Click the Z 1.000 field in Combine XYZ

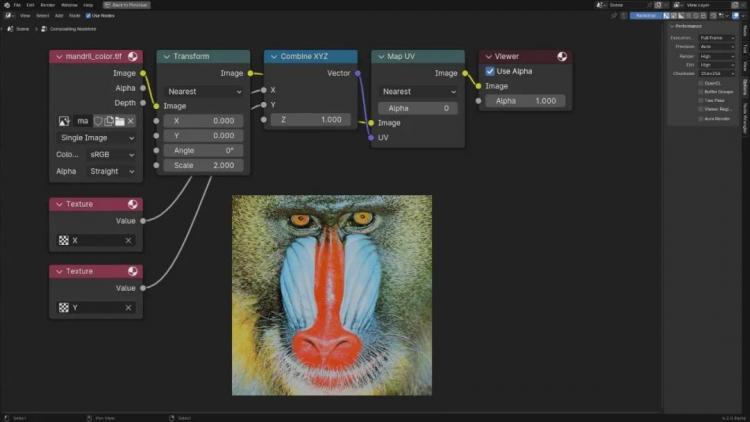point(310,120)
